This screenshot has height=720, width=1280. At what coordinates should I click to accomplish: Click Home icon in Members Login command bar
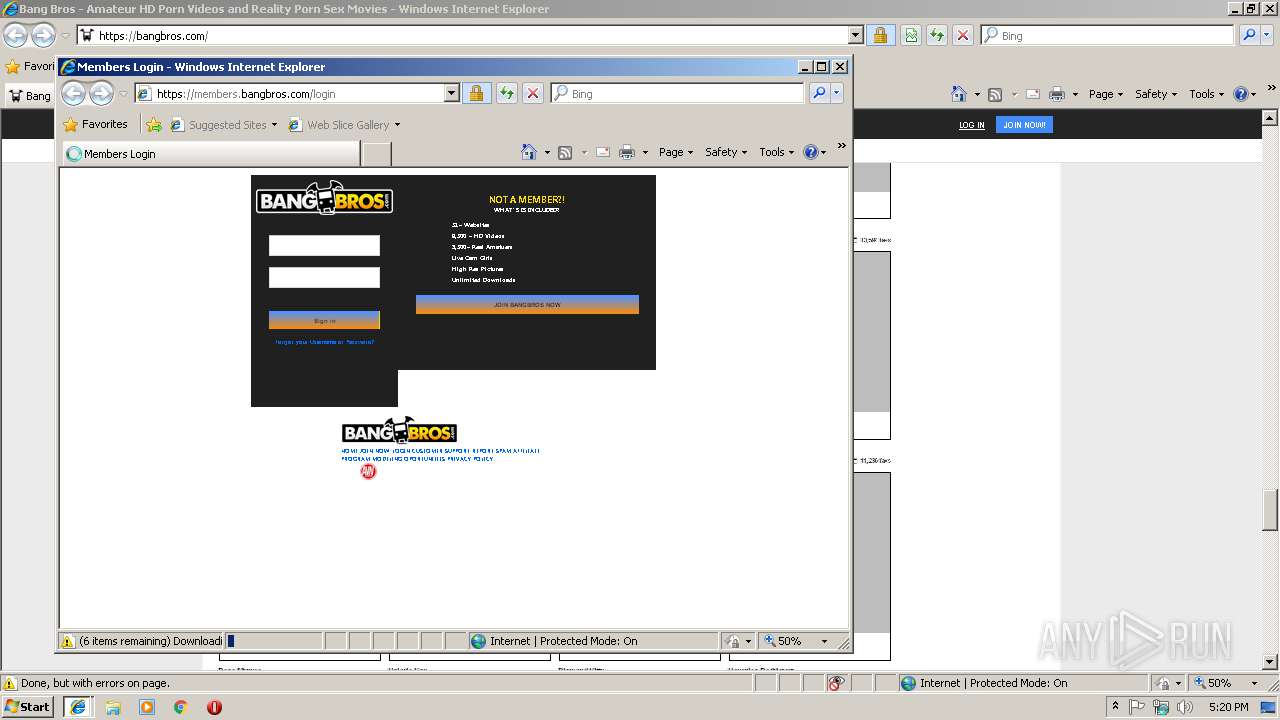click(529, 152)
